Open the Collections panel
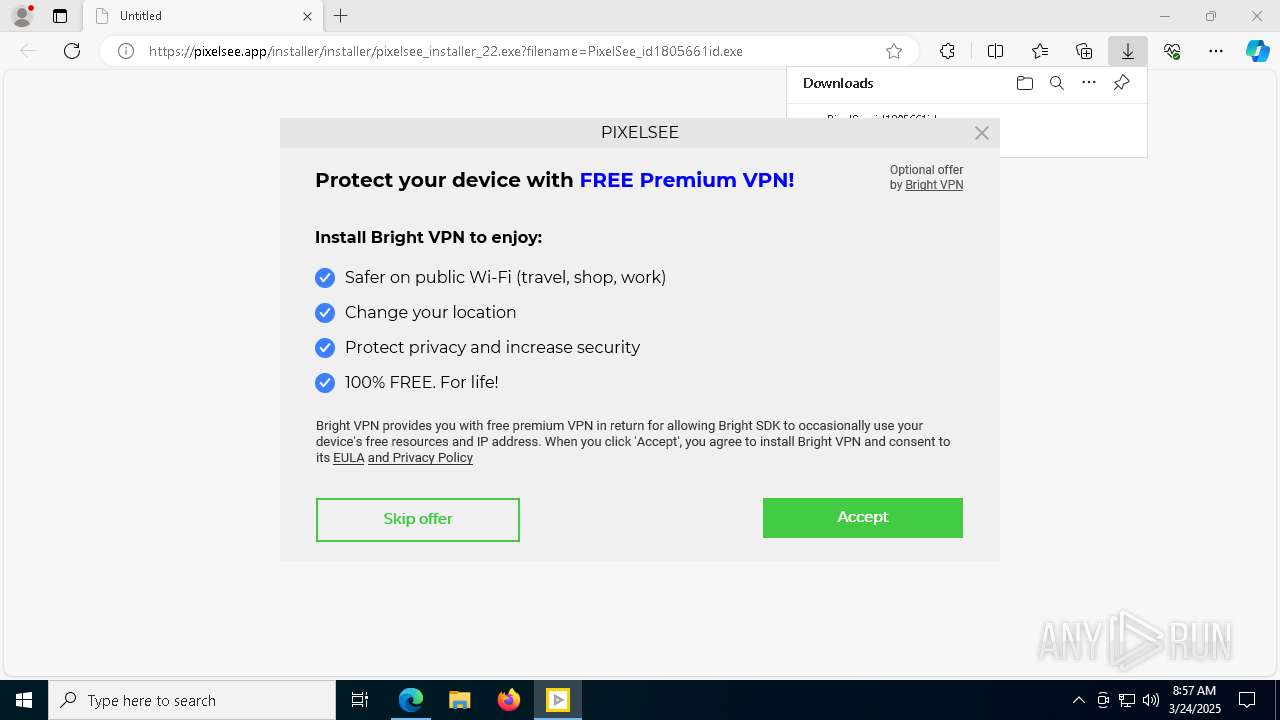This screenshot has height=720, width=1280. [x=1084, y=51]
